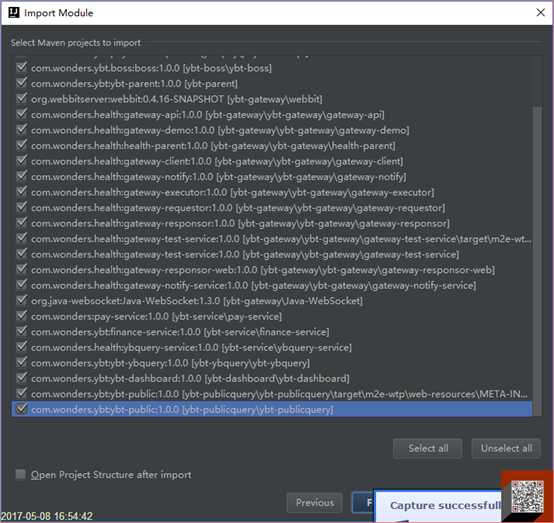Viewport: 554px width, 523px height.
Task: Select row text 'gateway-test-service:1.0.0 [...\gateway-test-service]'
Action: tap(245, 254)
